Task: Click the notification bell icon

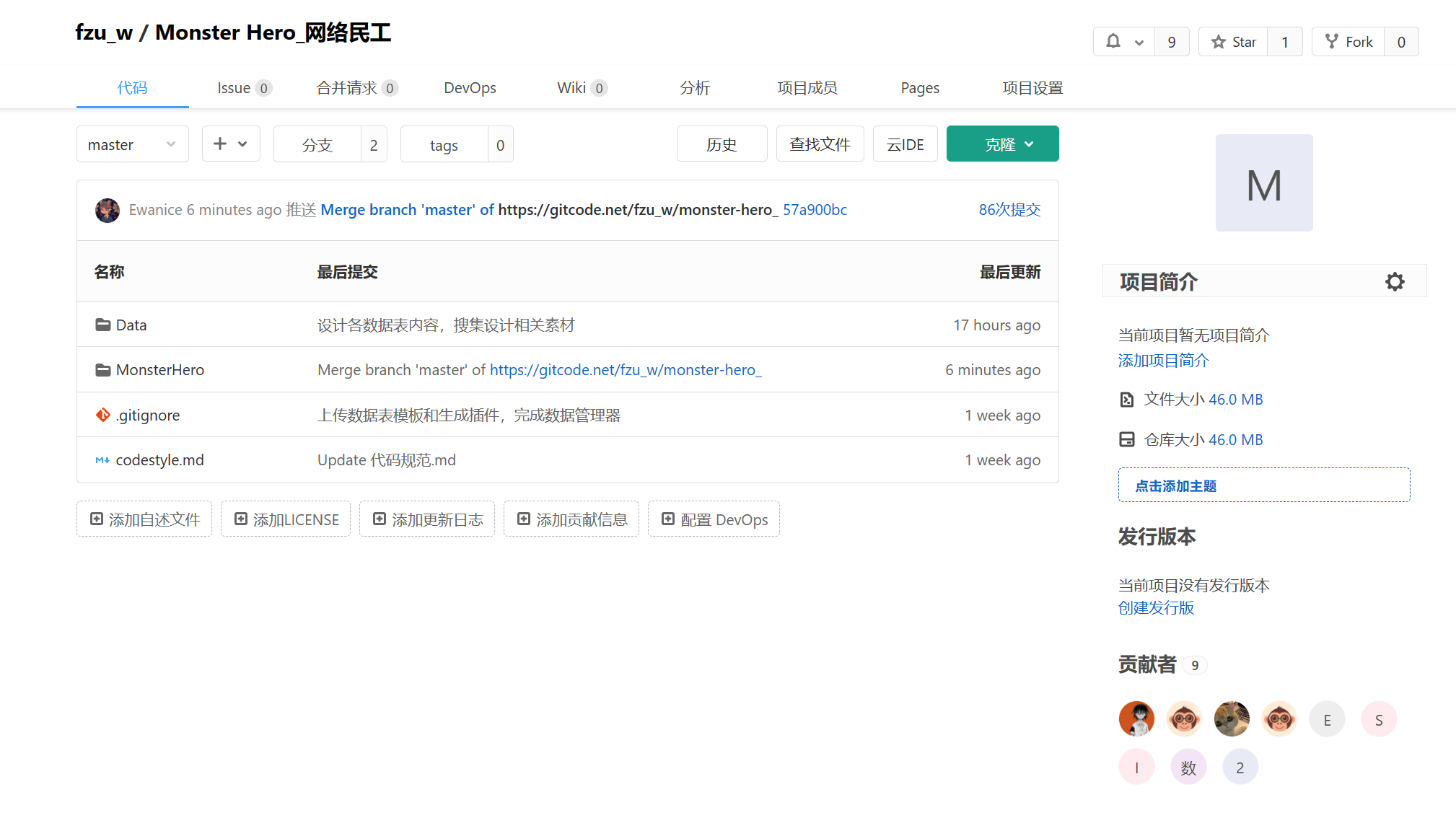Action: coord(1113,42)
